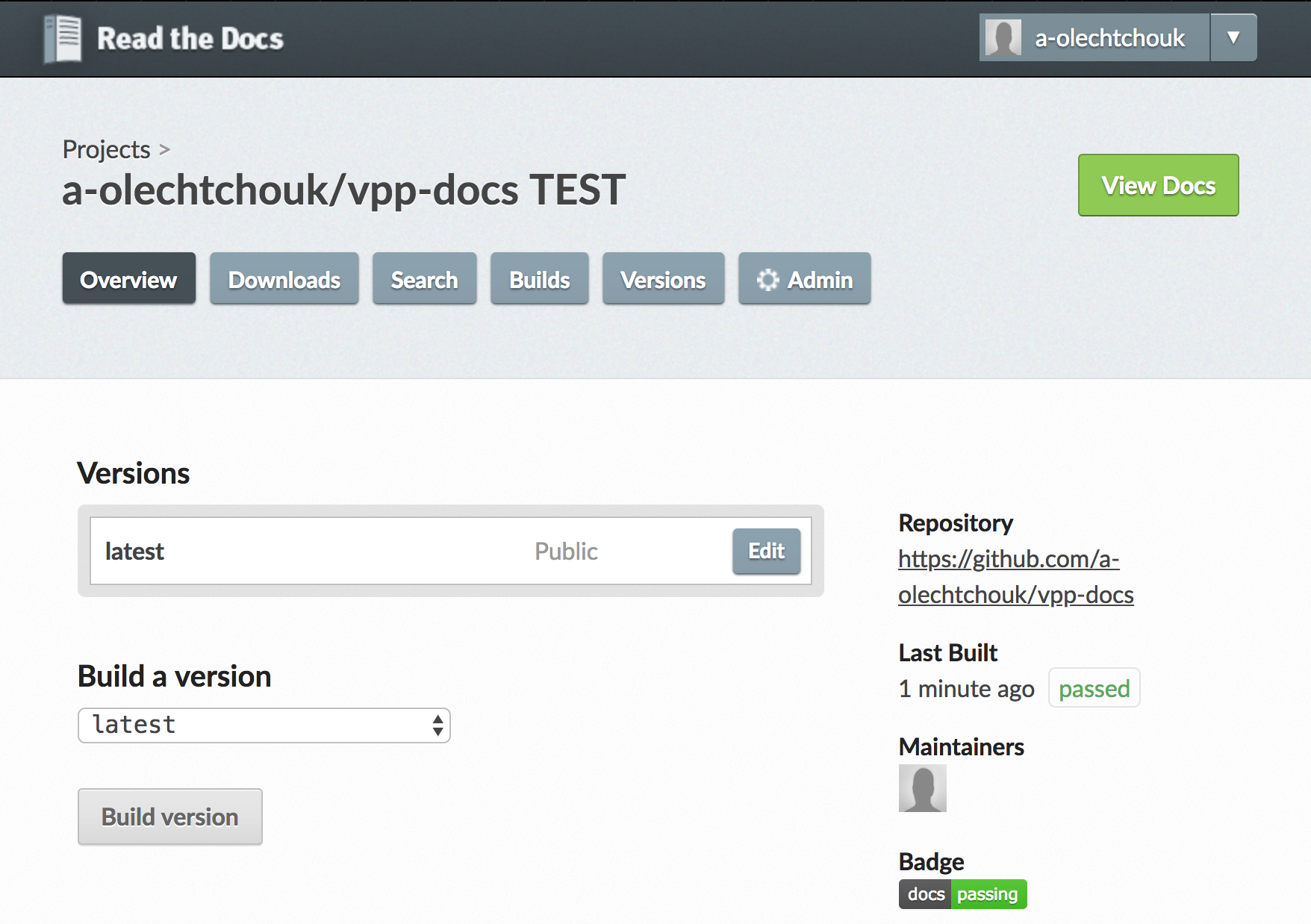Click the Read the Docs book logo icon
Image resolution: width=1311 pixels, height=924 pixels.
63,39
